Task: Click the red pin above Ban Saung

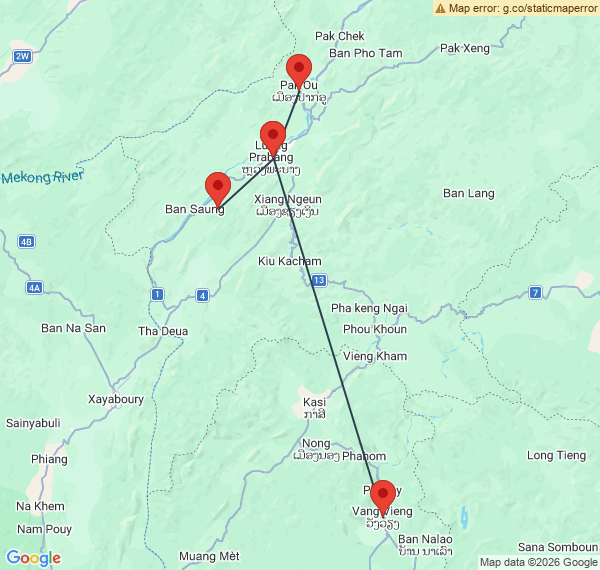Action: point(218,189)
